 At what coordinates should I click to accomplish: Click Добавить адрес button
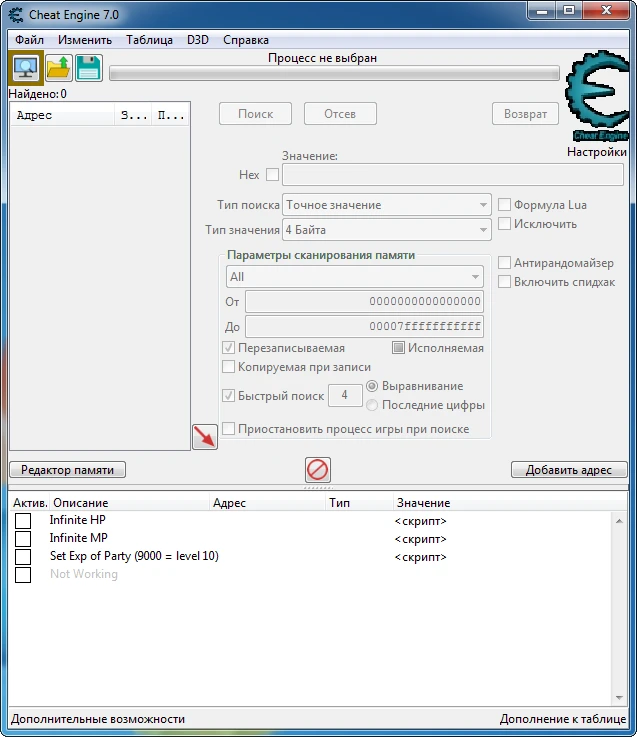(x=569, y=470)
